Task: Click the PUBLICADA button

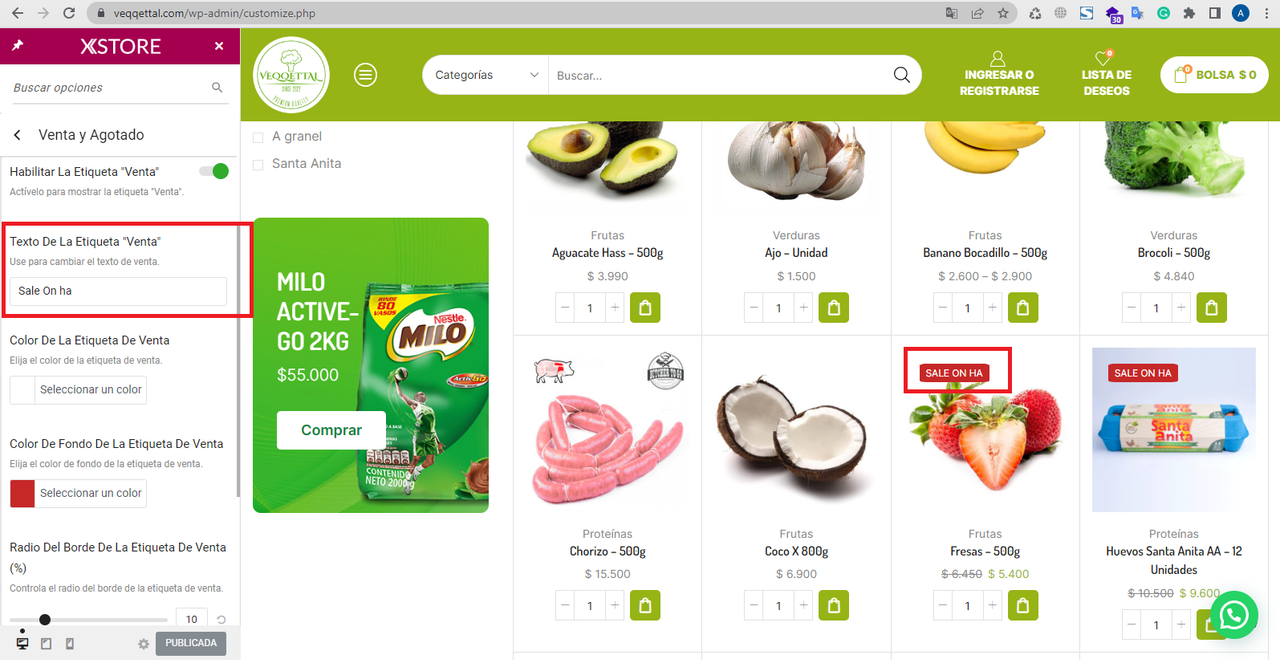Action: coord(190,643)
